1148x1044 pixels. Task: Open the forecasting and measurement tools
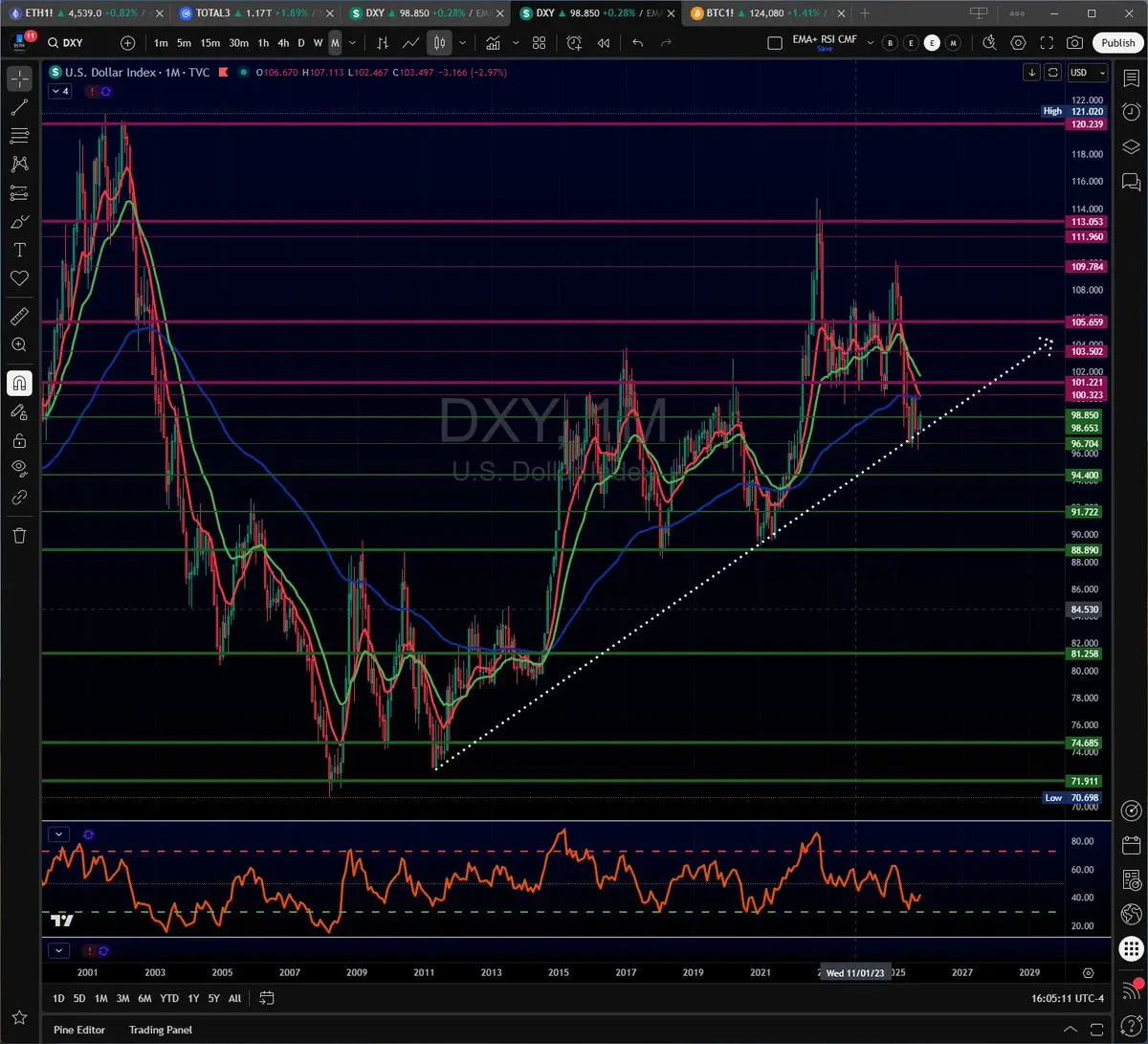point(19,193)
